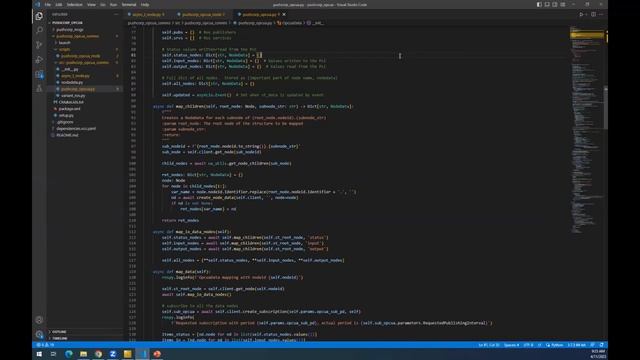Open variant_ros.py in Explorer
This screenshot has height=360, width=640.
pos(73,96)
